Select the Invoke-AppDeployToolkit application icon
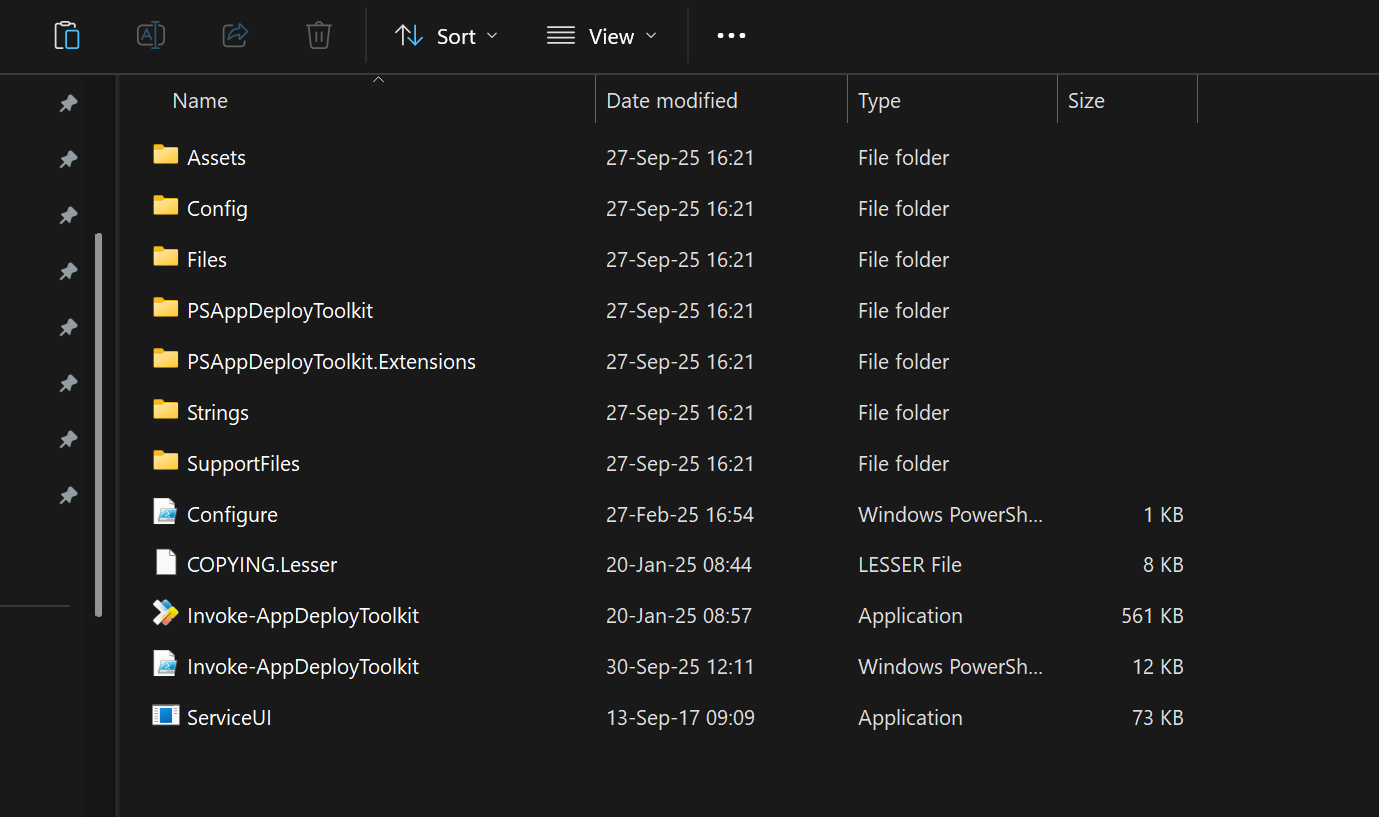1379x817 pixels. [166, 615]
